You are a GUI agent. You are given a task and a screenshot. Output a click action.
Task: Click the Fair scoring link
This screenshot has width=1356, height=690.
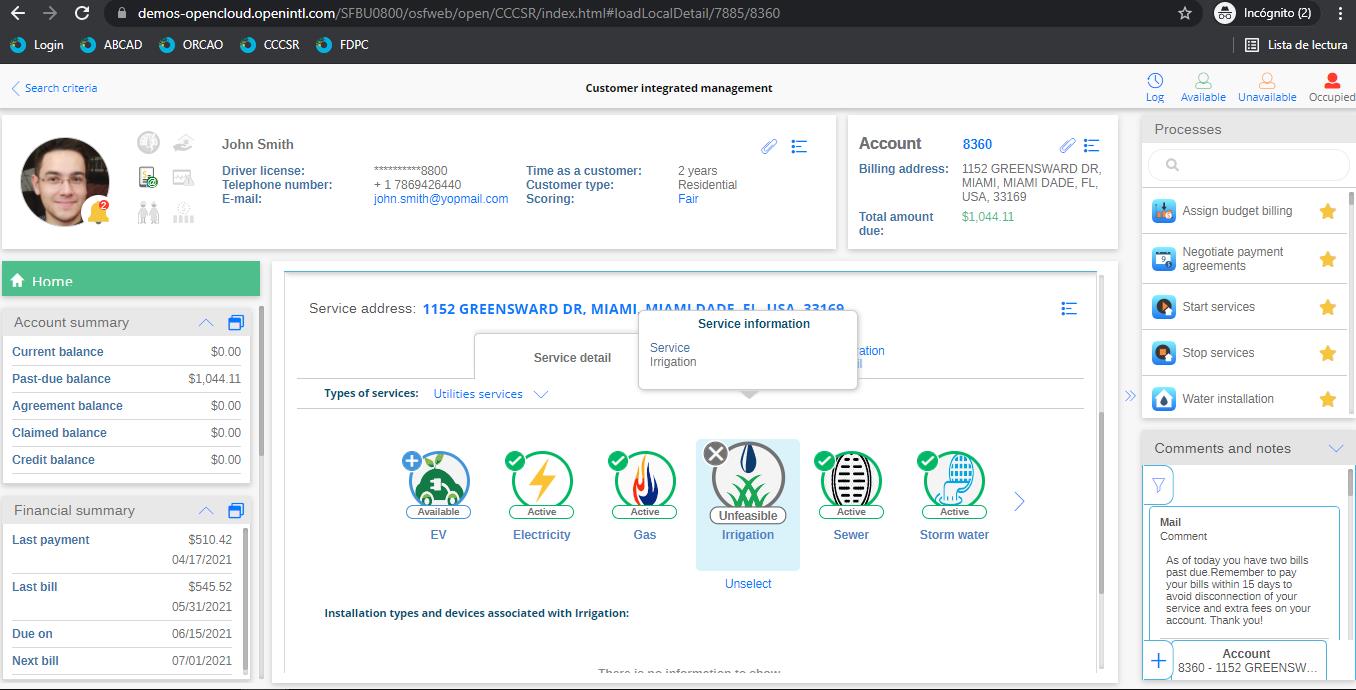pyautogui.click(x=688, y=199)
